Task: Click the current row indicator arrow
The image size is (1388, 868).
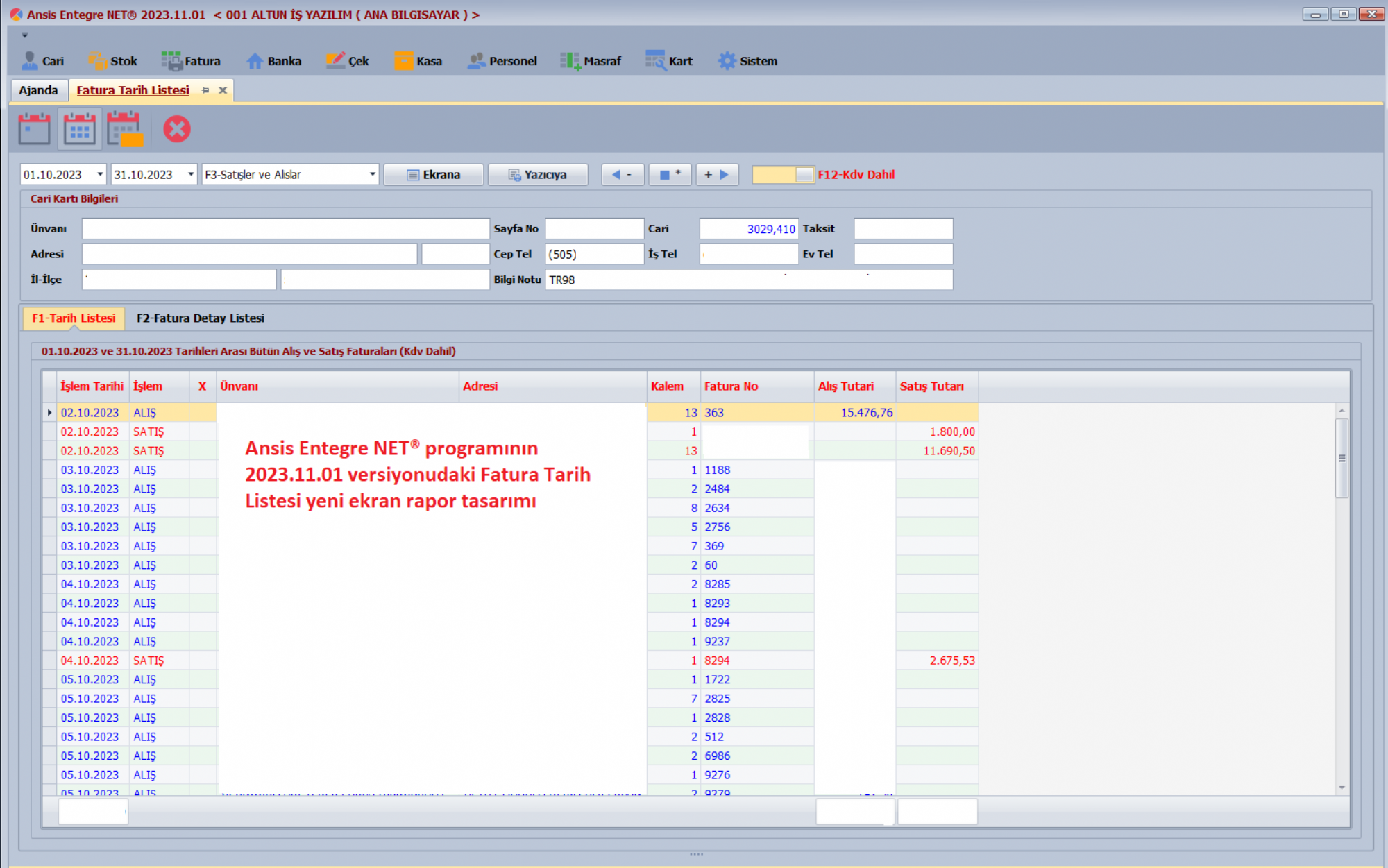Action: [x=49, y=413]
